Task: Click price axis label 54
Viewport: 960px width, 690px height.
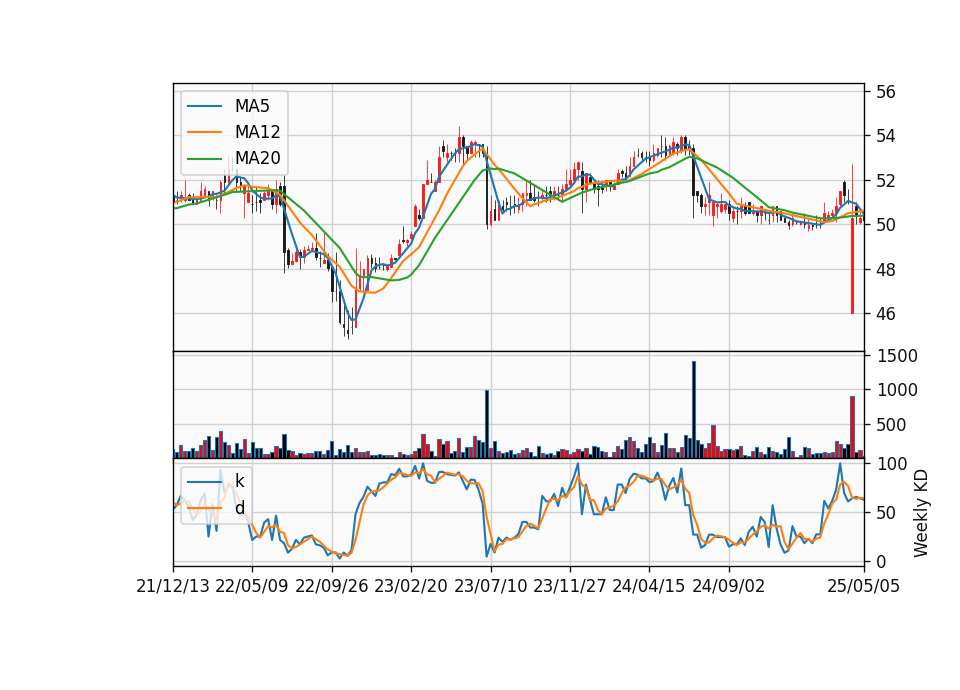Action: coord(885,136)
